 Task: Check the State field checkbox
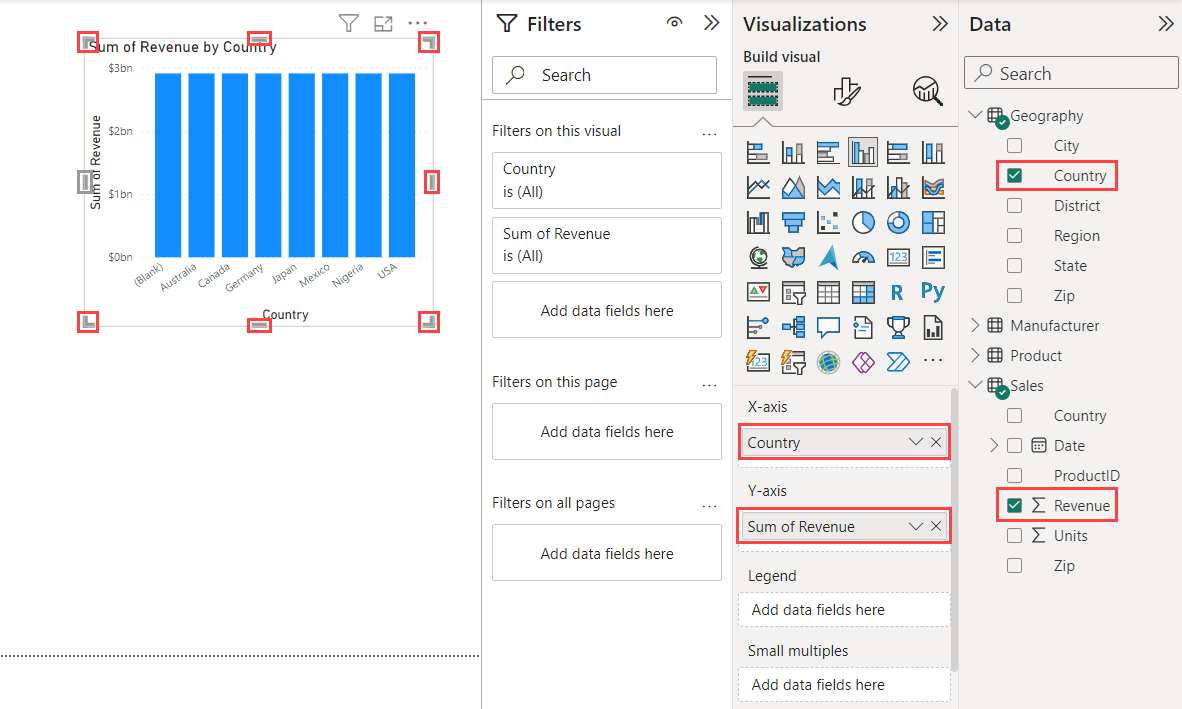point(1015,266)
